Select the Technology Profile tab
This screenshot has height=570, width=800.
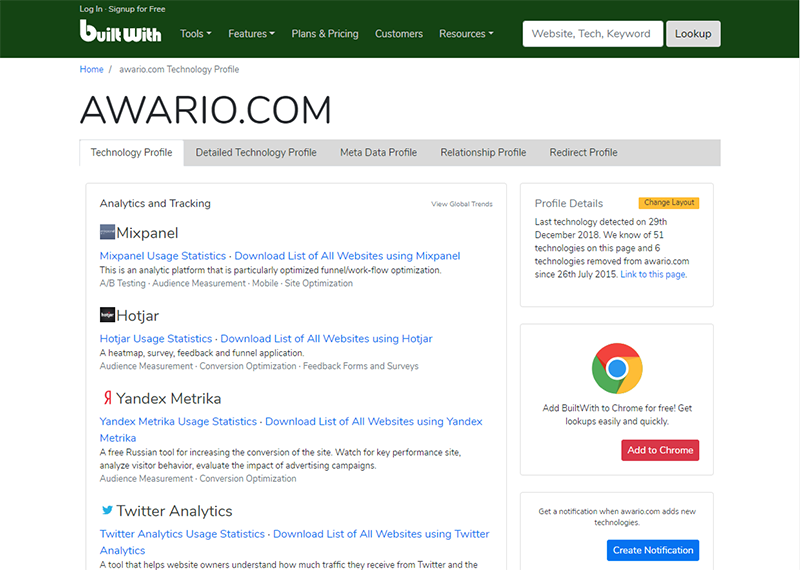tap(132, 153)
